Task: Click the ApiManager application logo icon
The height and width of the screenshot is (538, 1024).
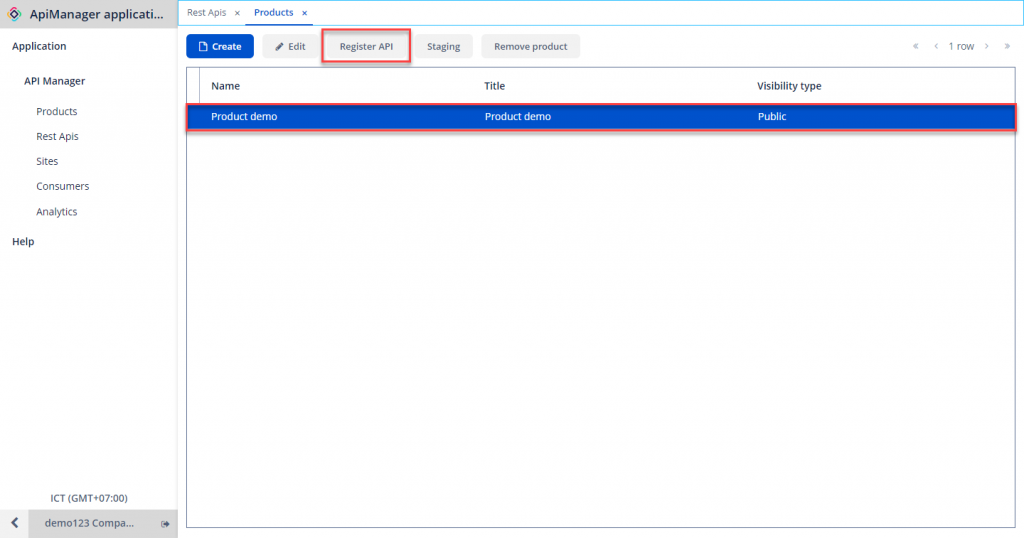Action: coord(14,14)
